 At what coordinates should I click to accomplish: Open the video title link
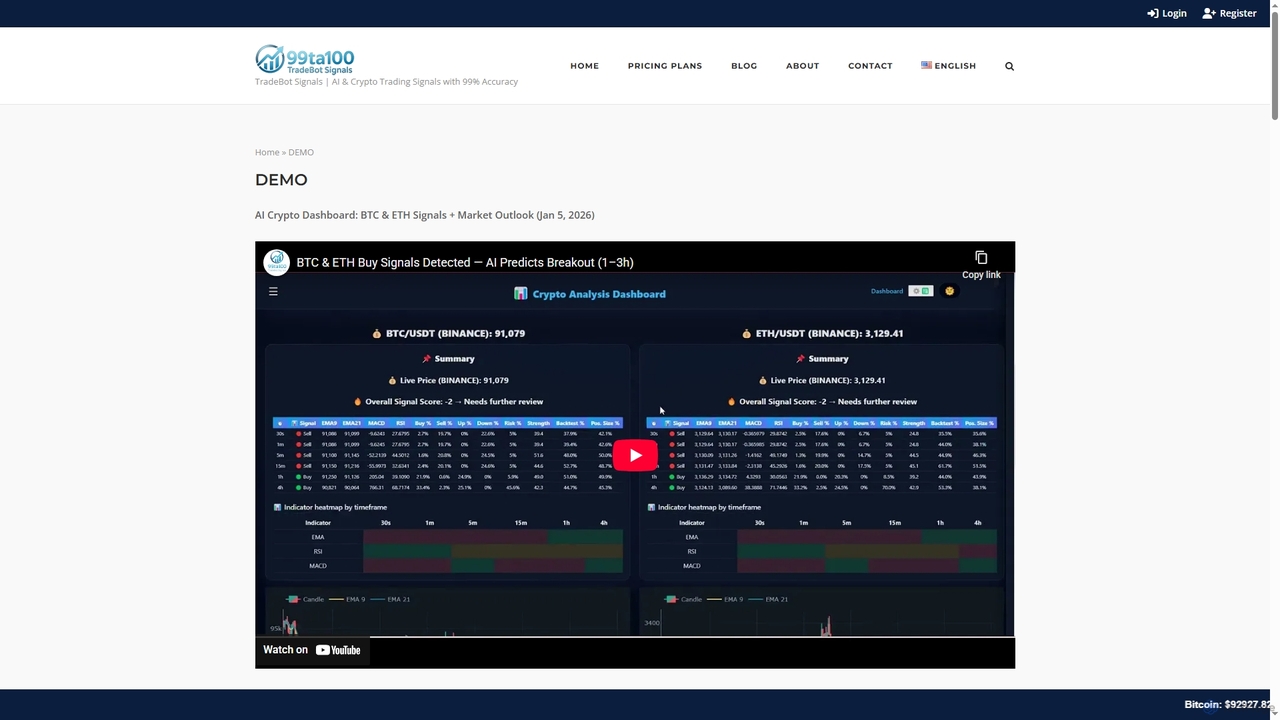pyautogui.click(x=465, y=262)
